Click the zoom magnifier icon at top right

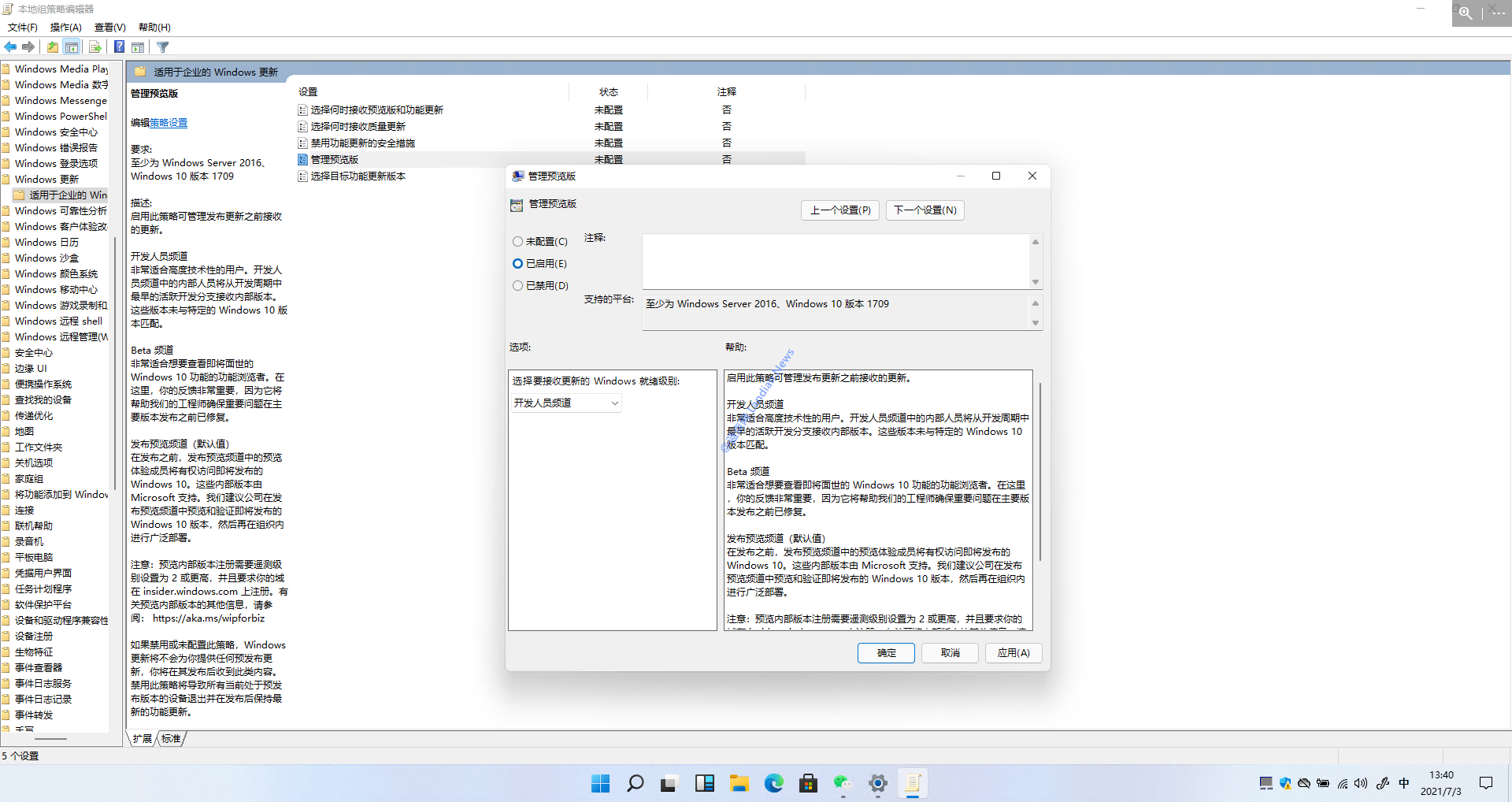click(x=1466, y=13)
